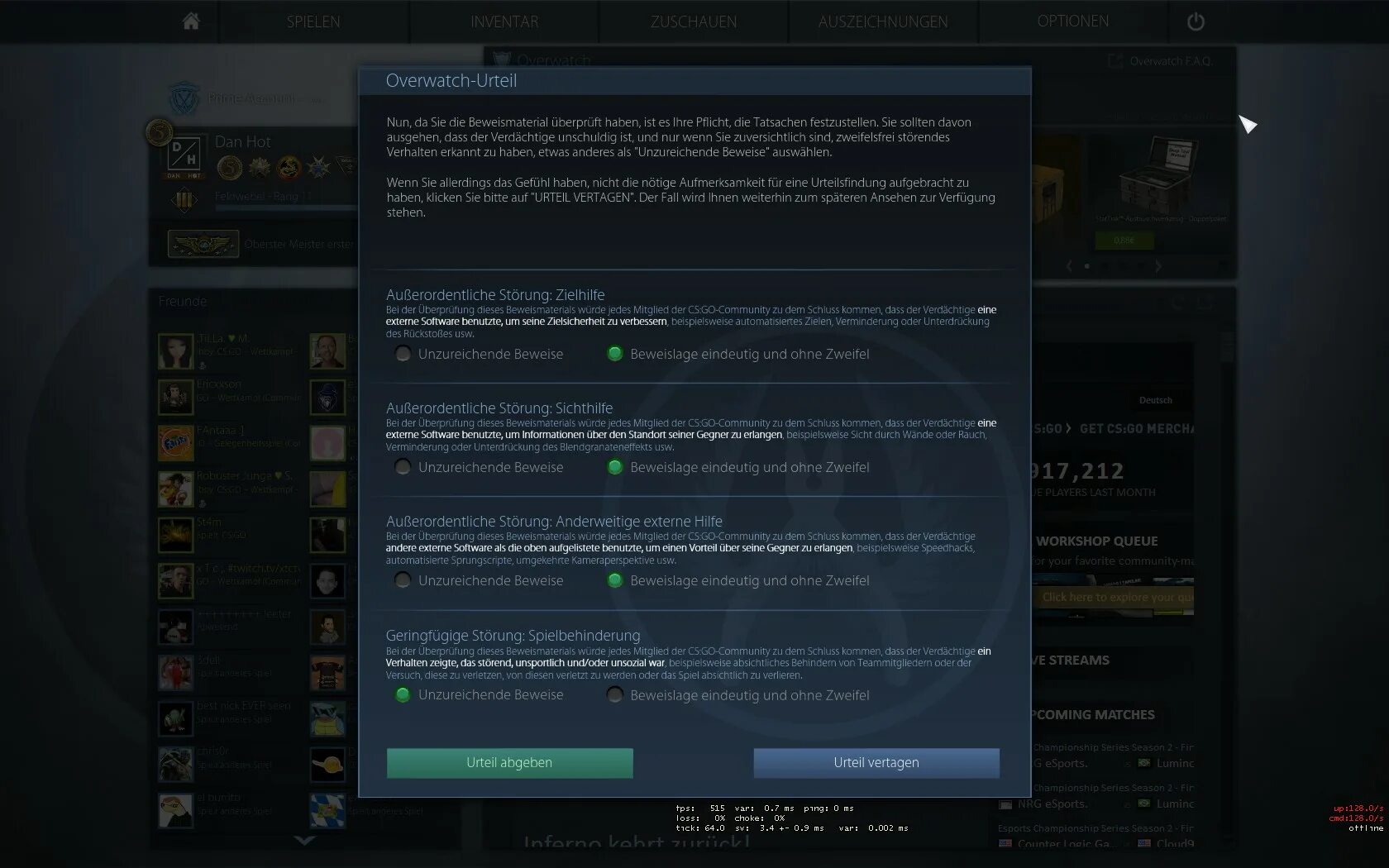Open the LIVE STREAMS section heading
1389x868 pixels.
(x=1070, y=660)
